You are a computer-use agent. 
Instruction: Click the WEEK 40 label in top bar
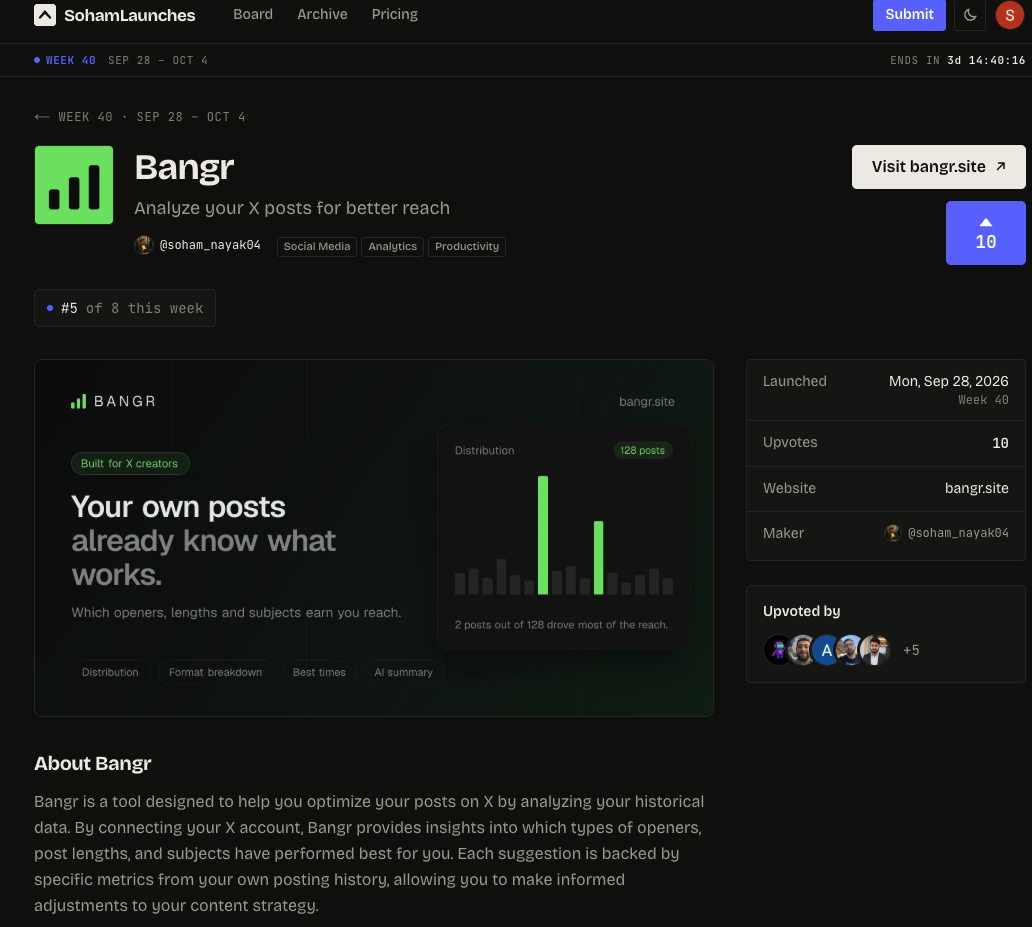click(70, 61)
